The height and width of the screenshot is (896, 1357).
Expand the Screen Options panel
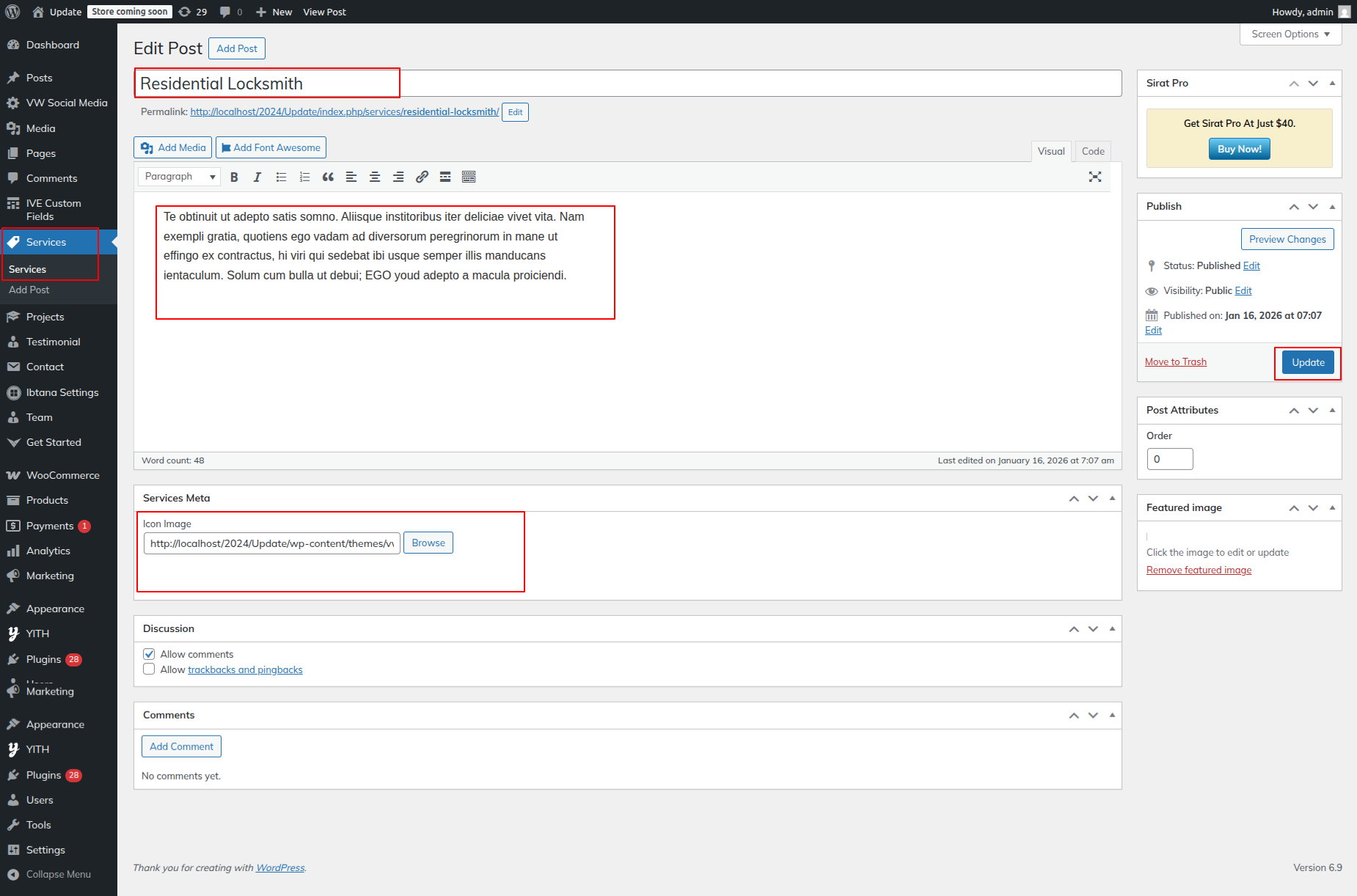click(1290, 34)
